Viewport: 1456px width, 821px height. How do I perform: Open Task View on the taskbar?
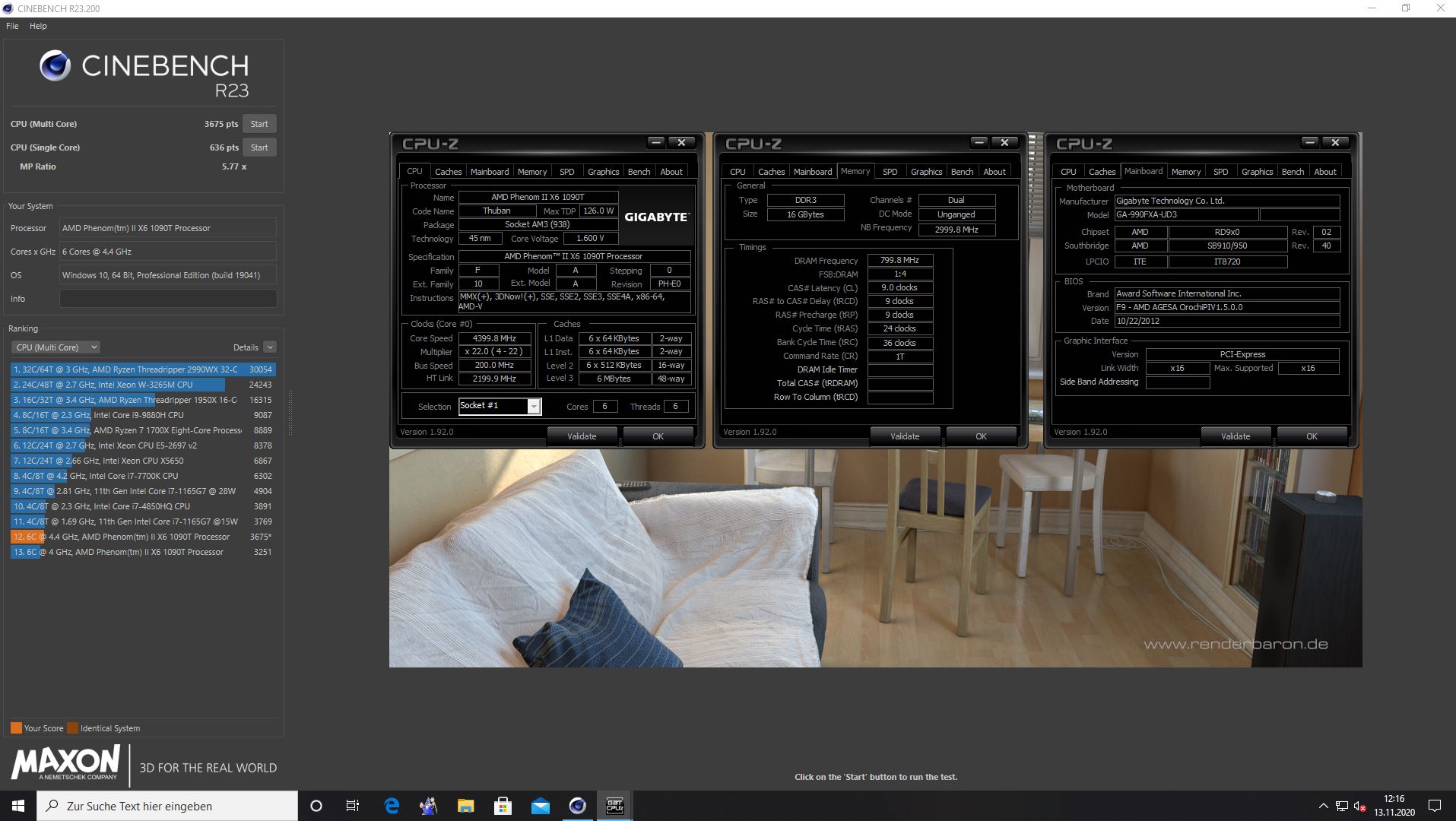tap(352, 805)
